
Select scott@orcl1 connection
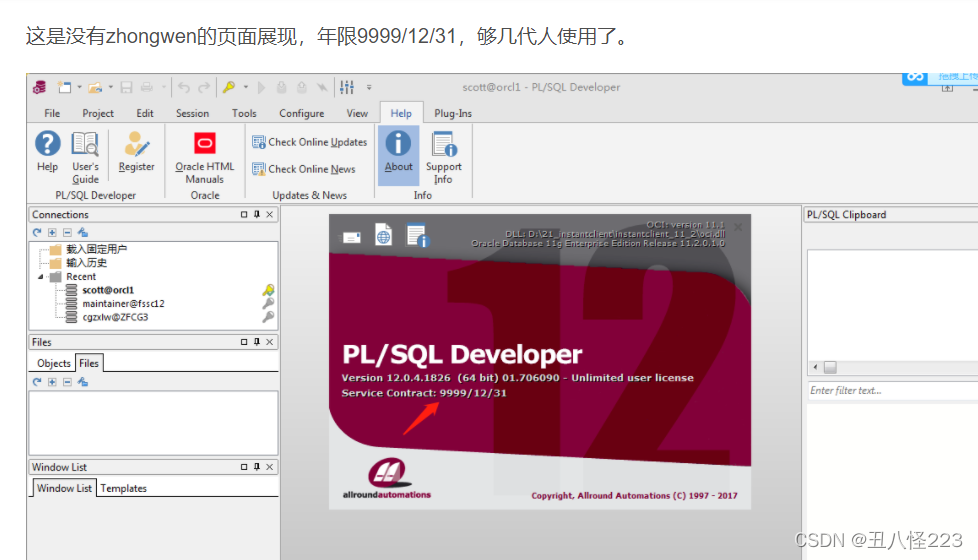pos(108,290)
